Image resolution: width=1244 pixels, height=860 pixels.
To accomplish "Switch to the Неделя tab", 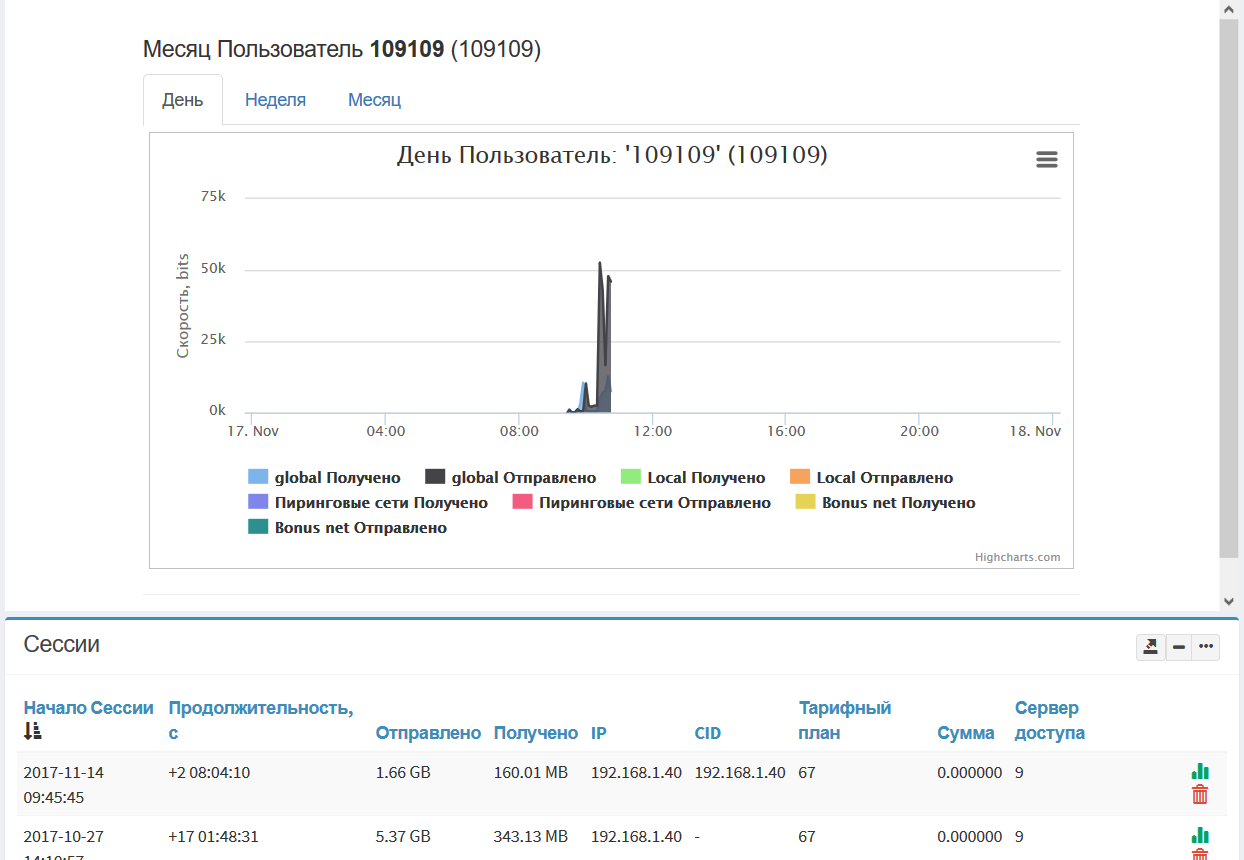I will (275, 100).
